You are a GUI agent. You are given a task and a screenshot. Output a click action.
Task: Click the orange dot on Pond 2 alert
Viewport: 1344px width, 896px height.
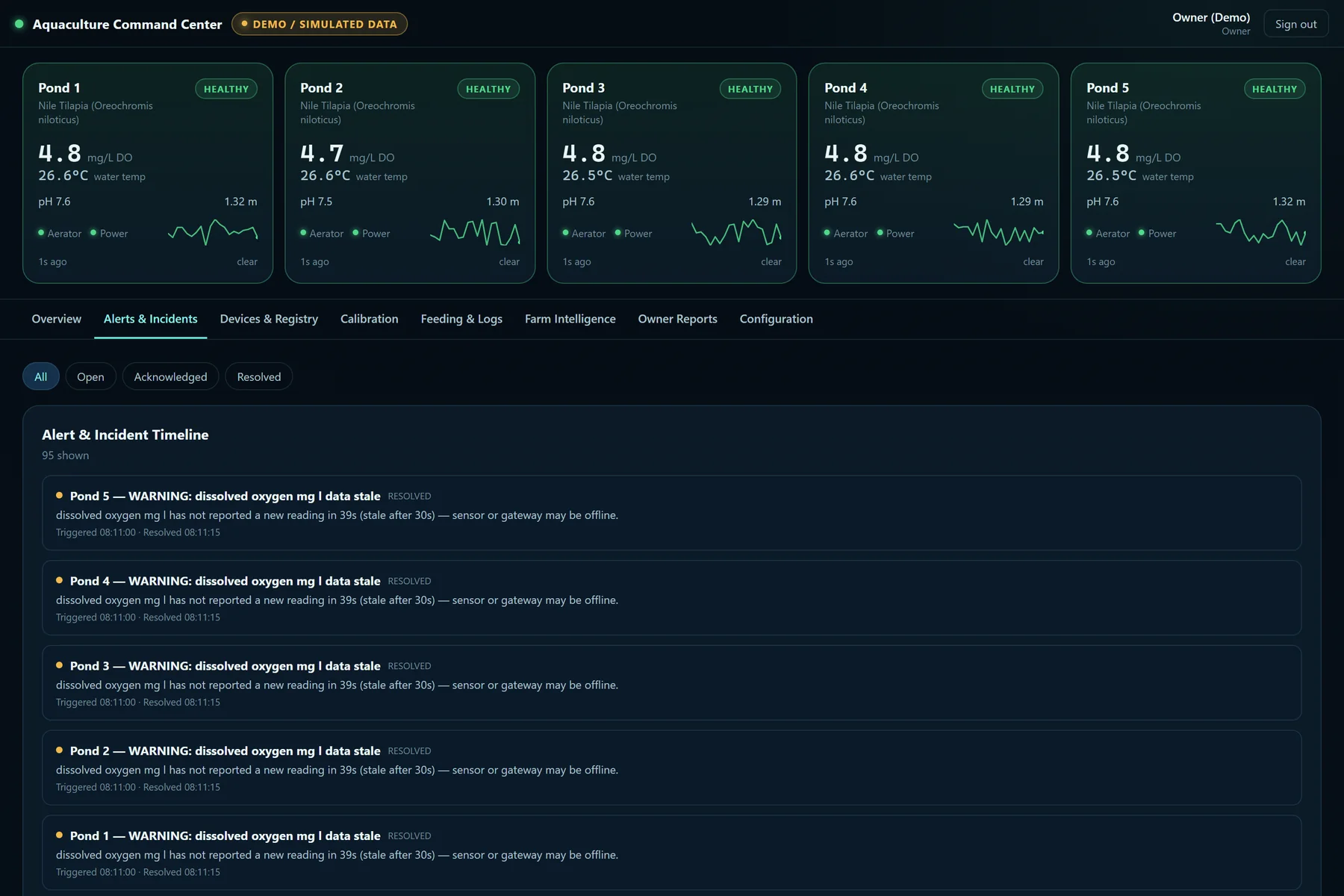pos(59,750)
